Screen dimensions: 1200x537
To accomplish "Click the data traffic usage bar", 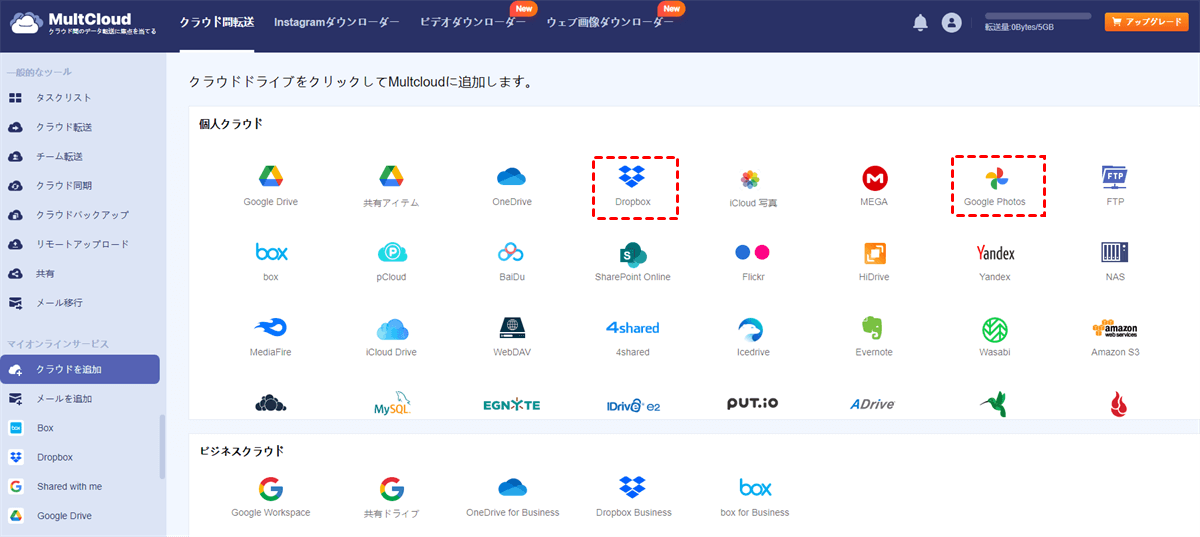I will point(1038,16).
